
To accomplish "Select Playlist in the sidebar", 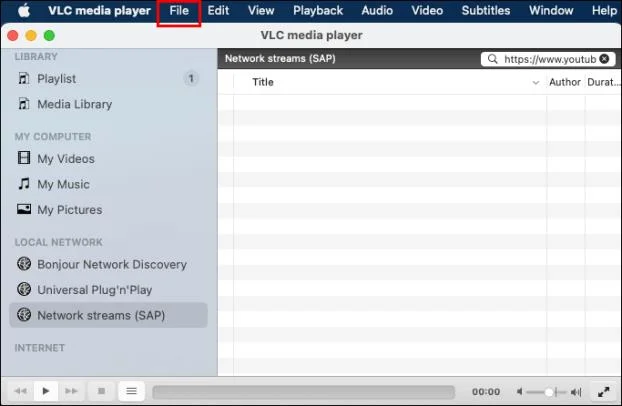I will coord(108,79).
